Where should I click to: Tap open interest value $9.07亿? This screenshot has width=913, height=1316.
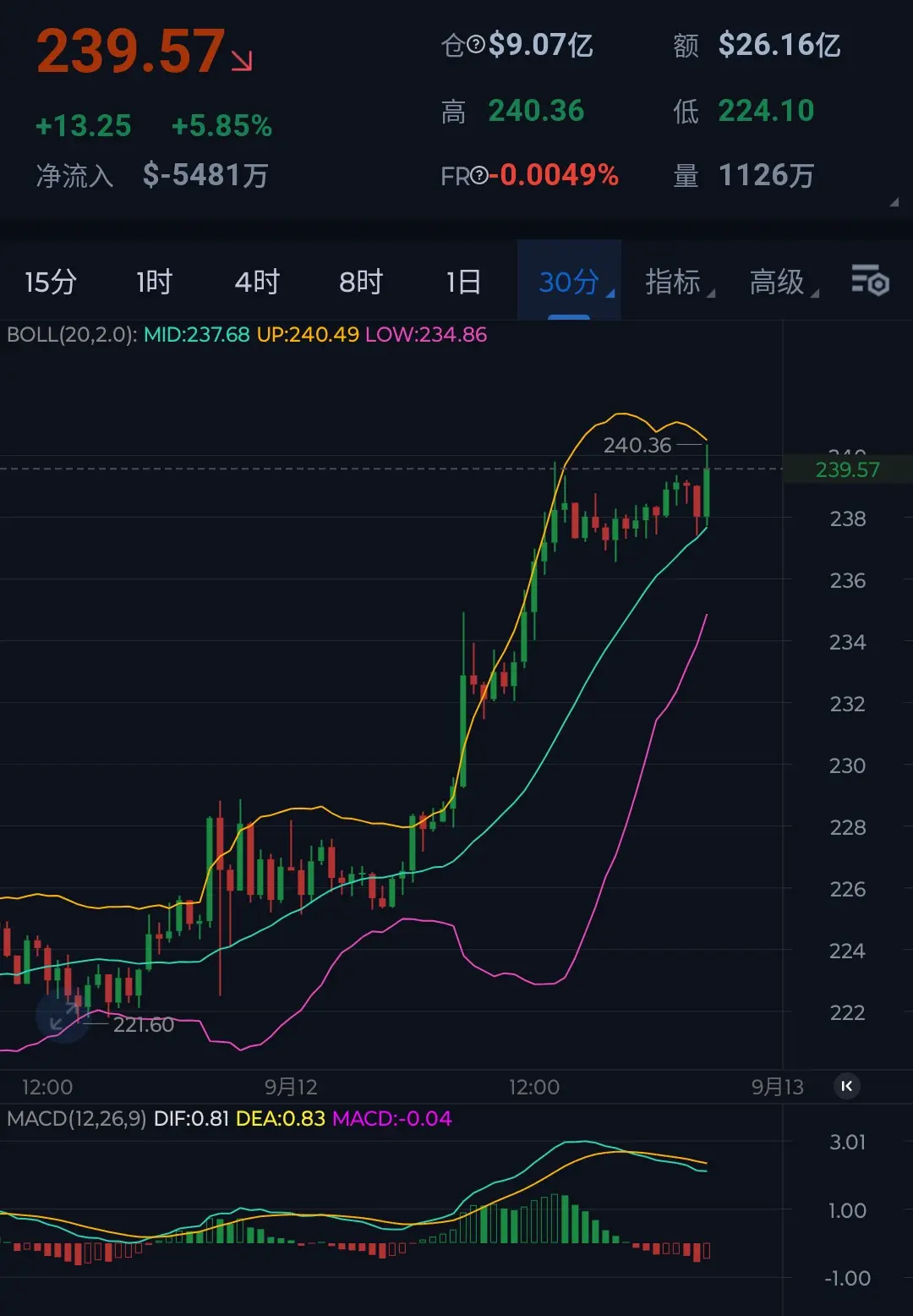click(541, 45)
